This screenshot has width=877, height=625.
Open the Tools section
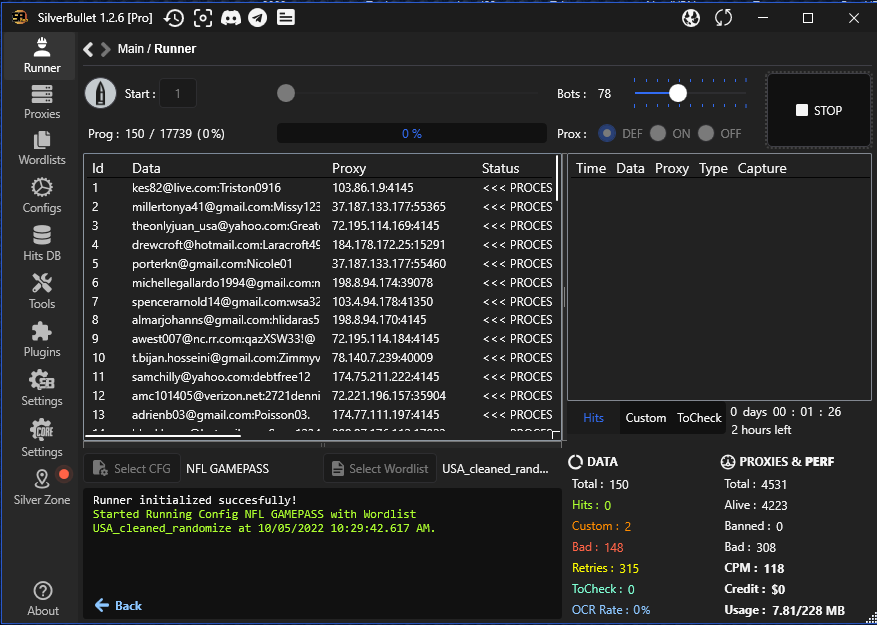[41, 292]
